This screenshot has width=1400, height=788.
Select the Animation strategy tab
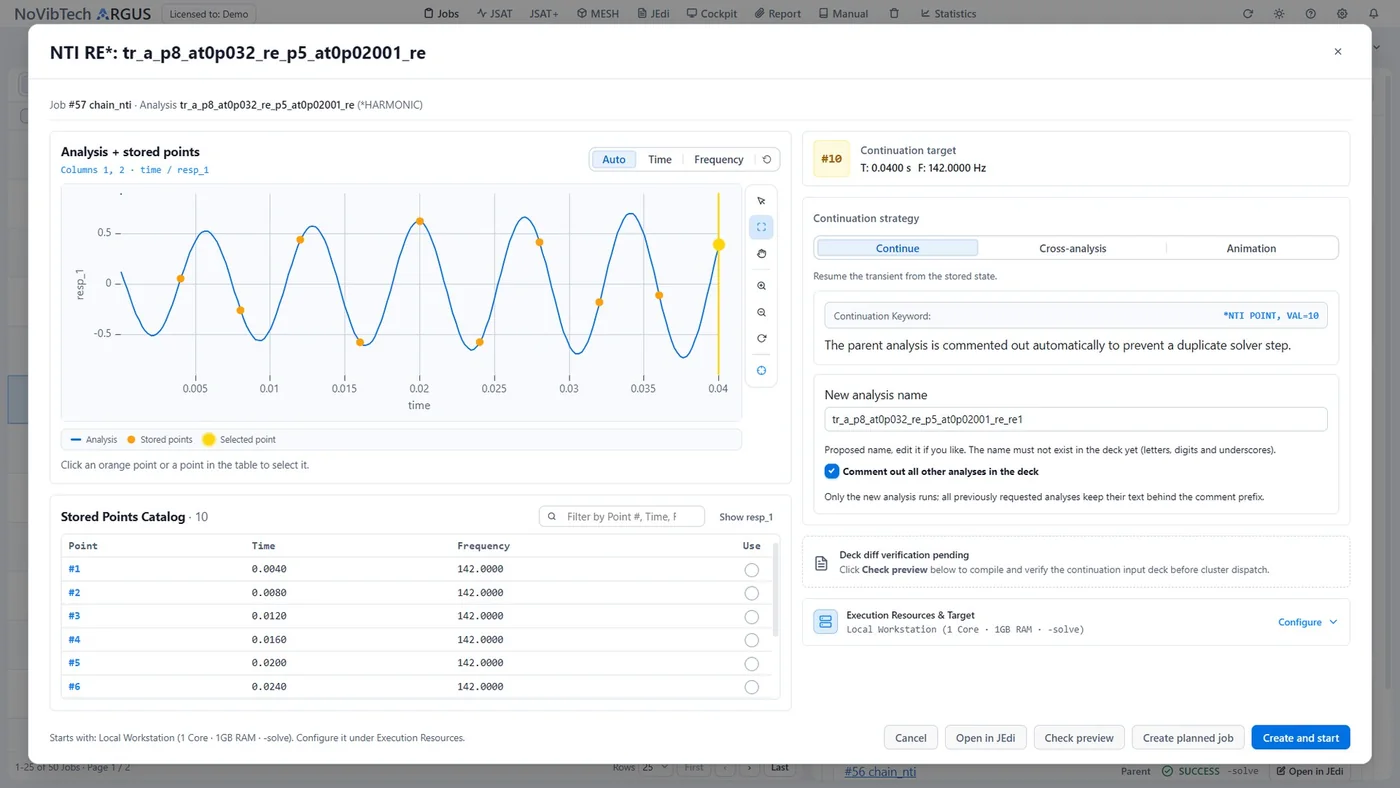(1251, 248)
